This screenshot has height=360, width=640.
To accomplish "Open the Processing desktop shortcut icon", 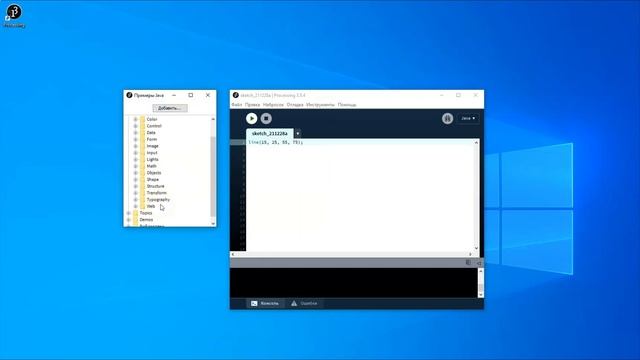I will [14, 16].
